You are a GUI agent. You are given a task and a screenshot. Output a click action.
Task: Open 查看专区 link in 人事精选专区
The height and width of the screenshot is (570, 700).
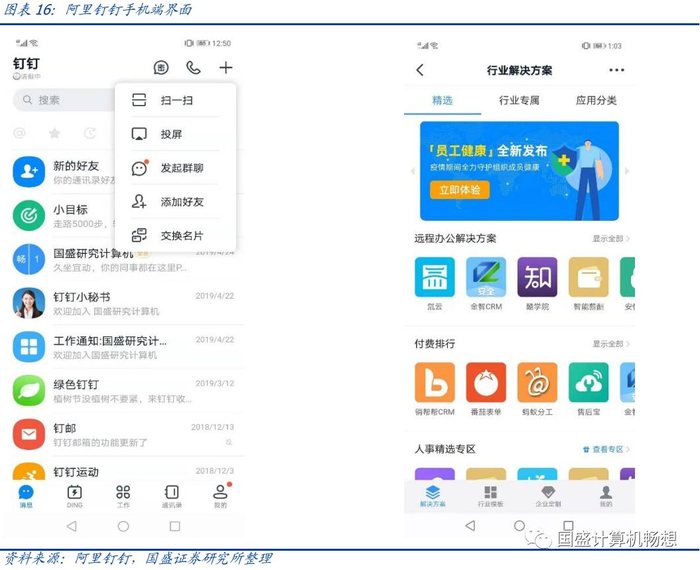(606, 449)
